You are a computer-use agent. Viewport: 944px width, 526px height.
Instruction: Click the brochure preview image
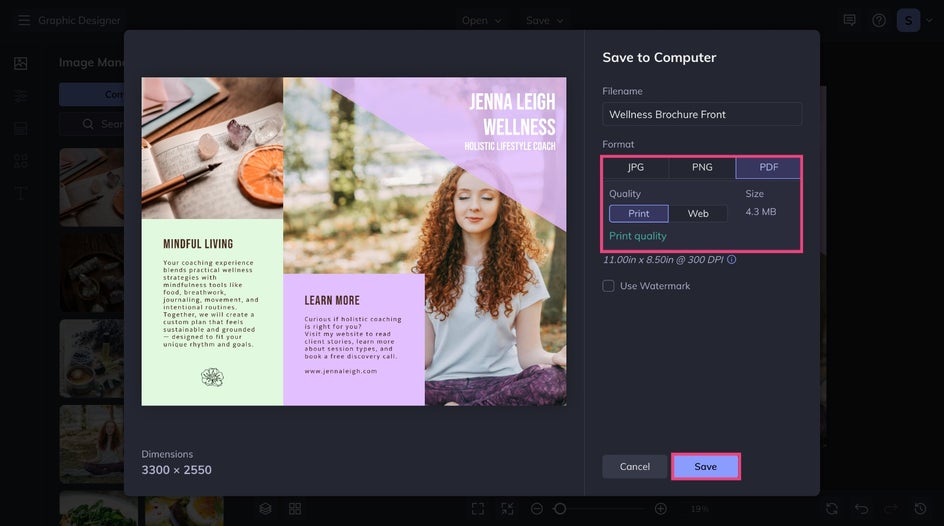pyautogui.click(x=354, y=241)
